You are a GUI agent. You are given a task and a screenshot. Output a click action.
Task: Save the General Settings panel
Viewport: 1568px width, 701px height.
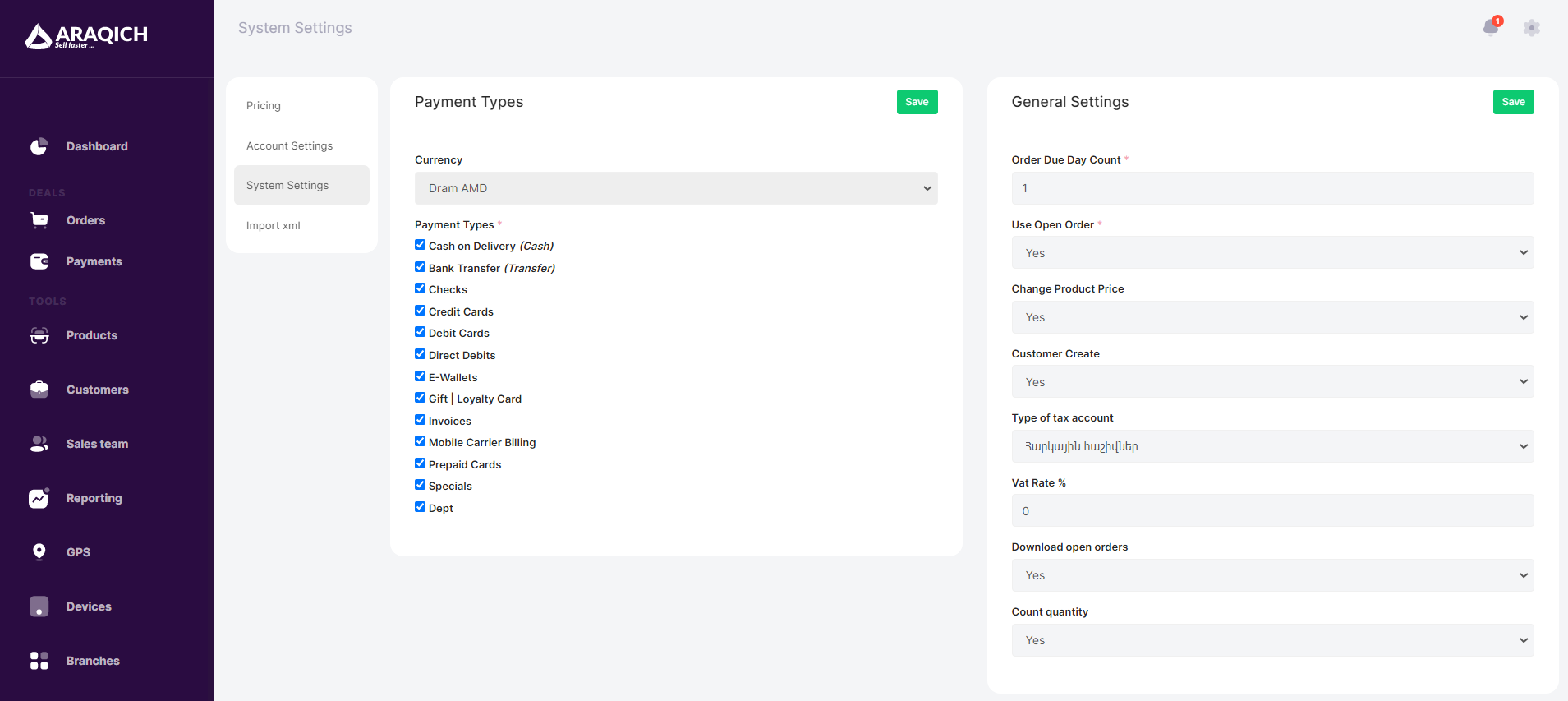click(1513, 102)
